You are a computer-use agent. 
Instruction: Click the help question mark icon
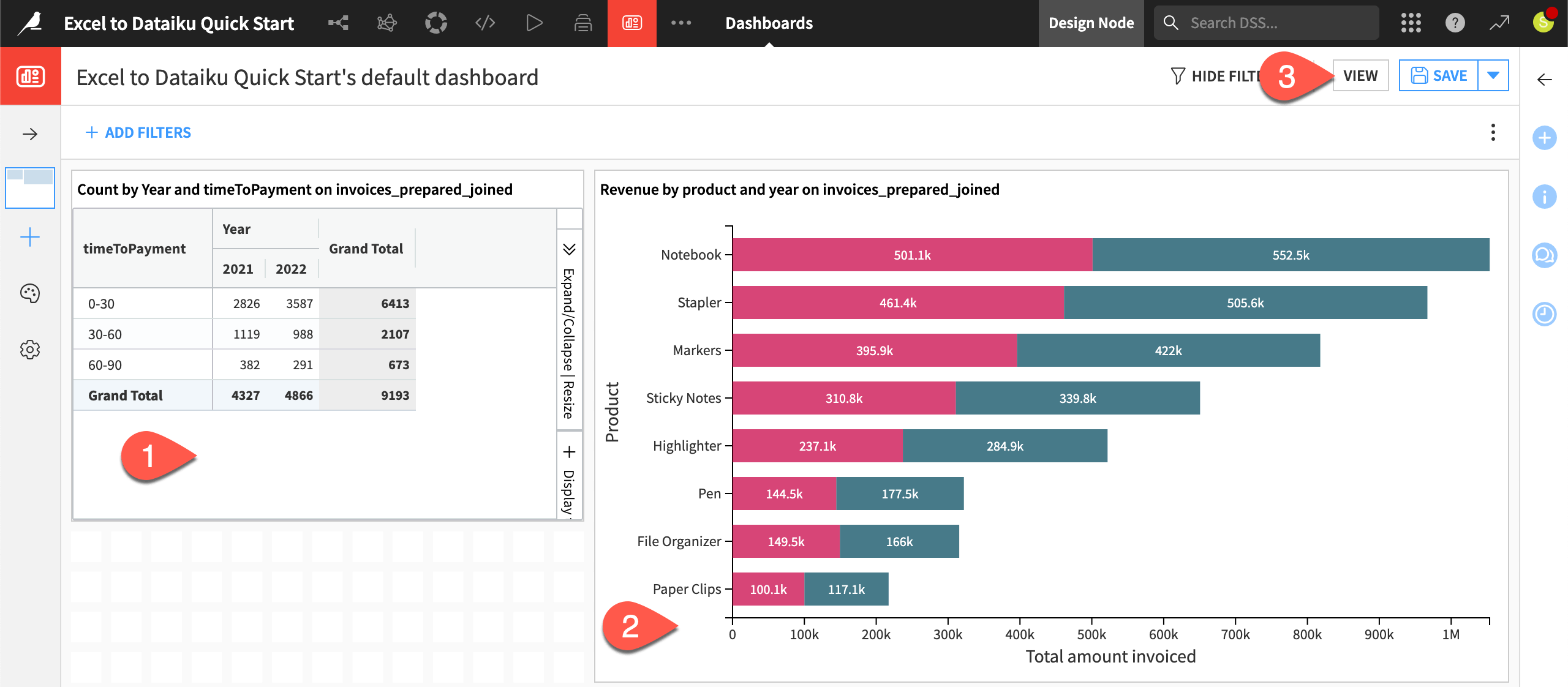click(1455, 23)
